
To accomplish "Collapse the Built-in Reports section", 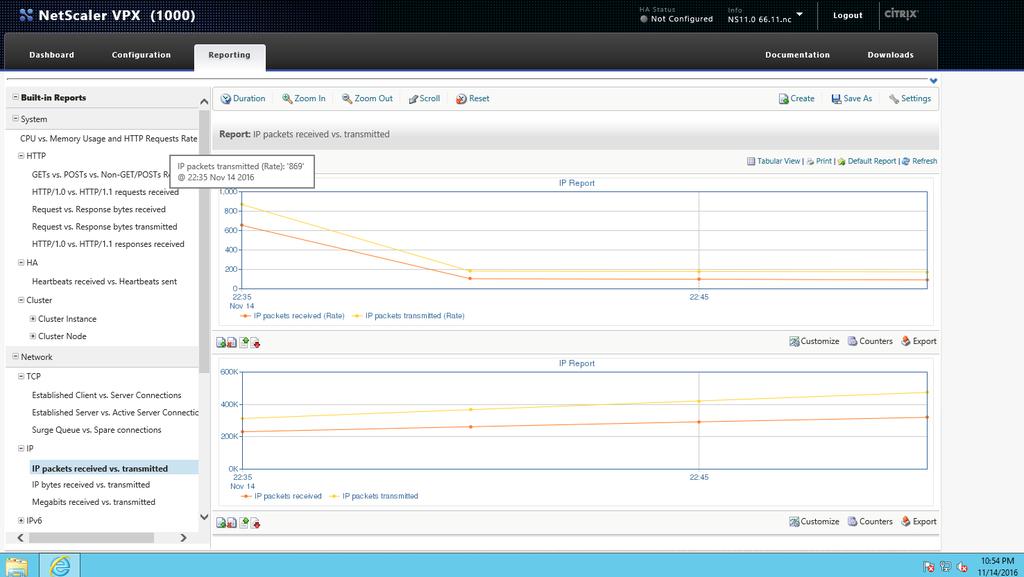I will point(15,97).
